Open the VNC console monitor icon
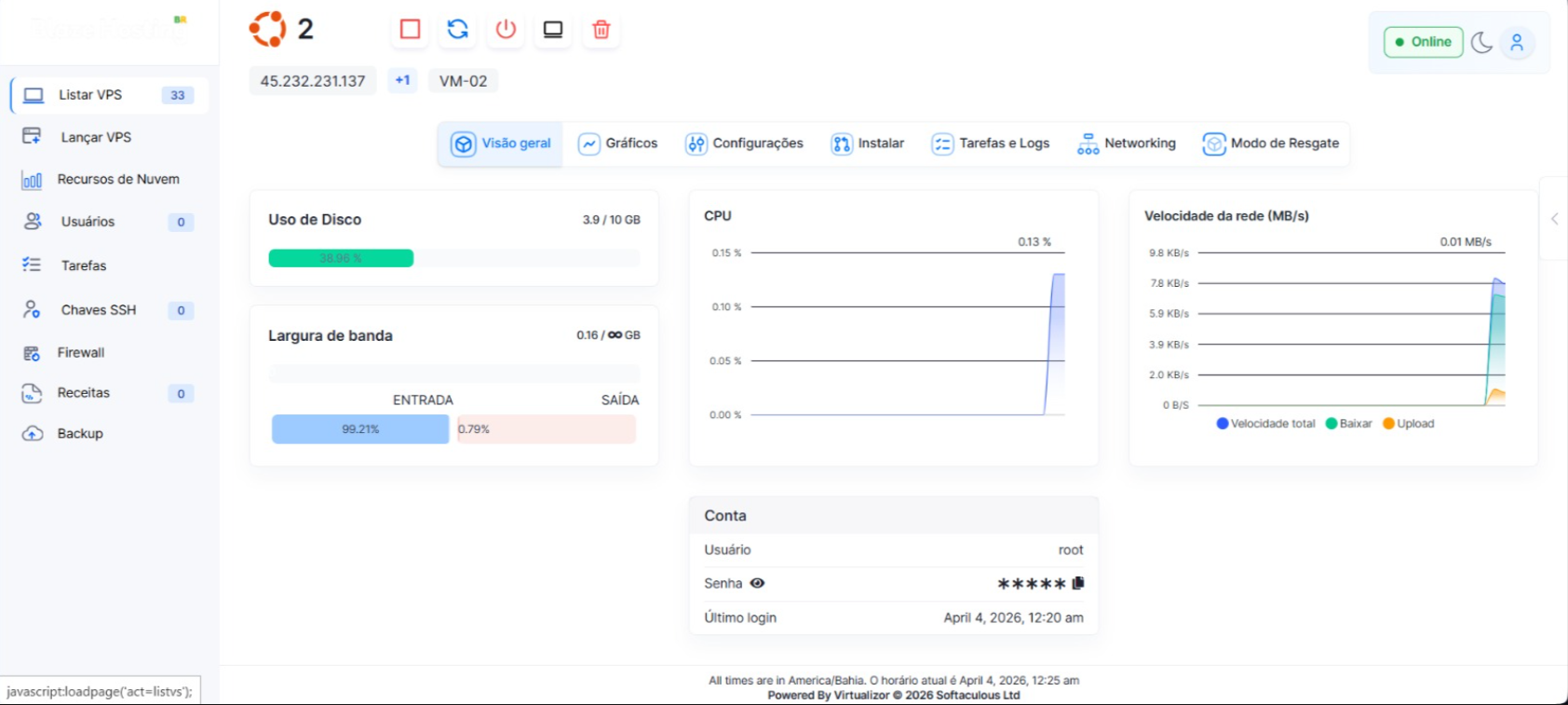 [553, 30]
